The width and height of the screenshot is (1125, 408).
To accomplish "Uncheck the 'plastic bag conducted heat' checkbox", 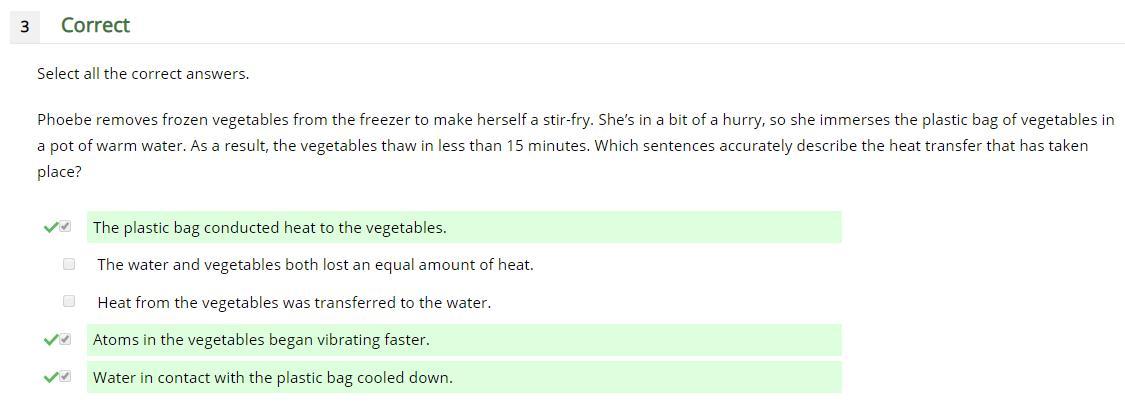I will click(66, 227).
